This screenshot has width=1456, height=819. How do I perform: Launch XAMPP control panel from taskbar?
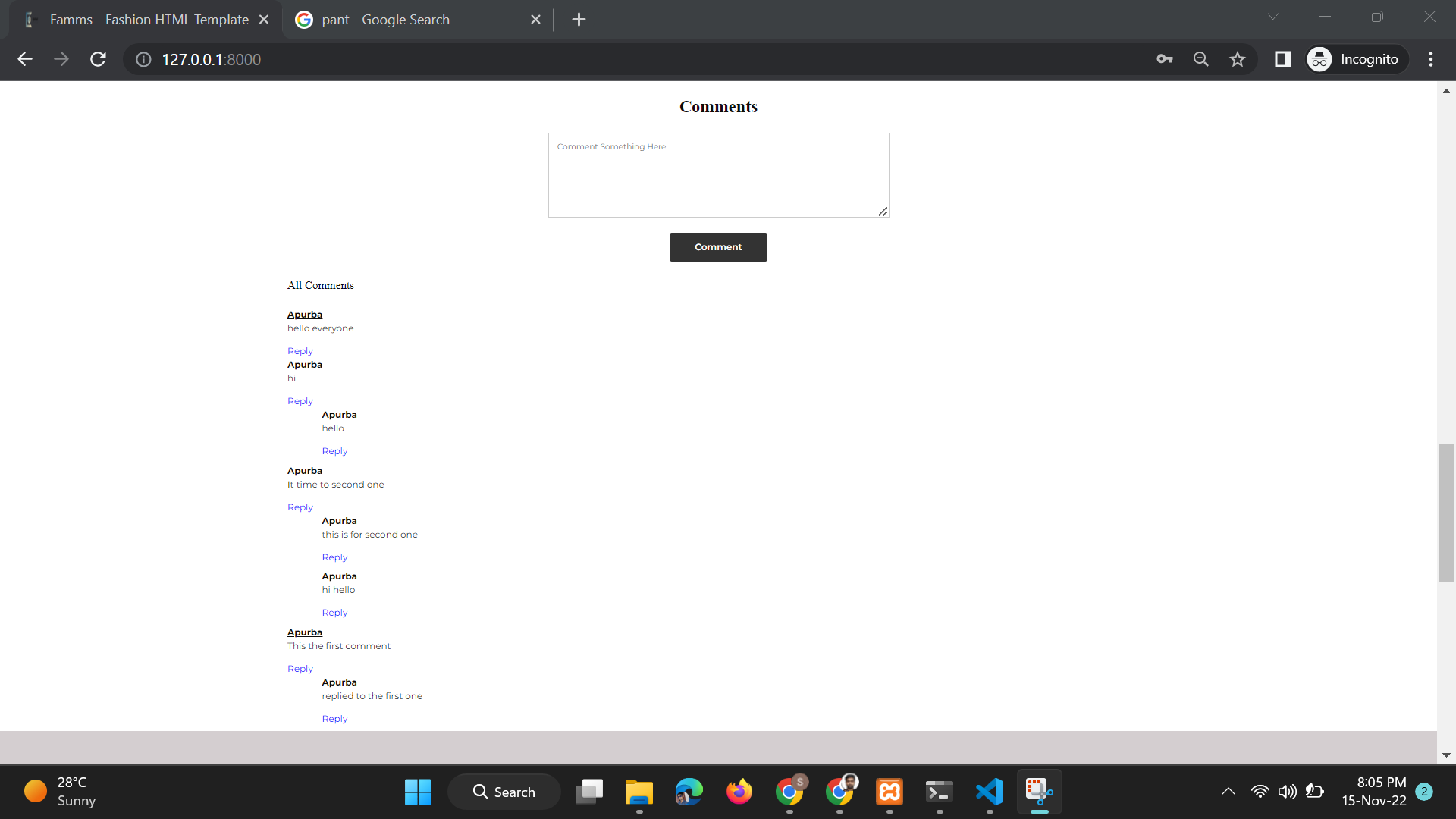click(x=889, y=791)
